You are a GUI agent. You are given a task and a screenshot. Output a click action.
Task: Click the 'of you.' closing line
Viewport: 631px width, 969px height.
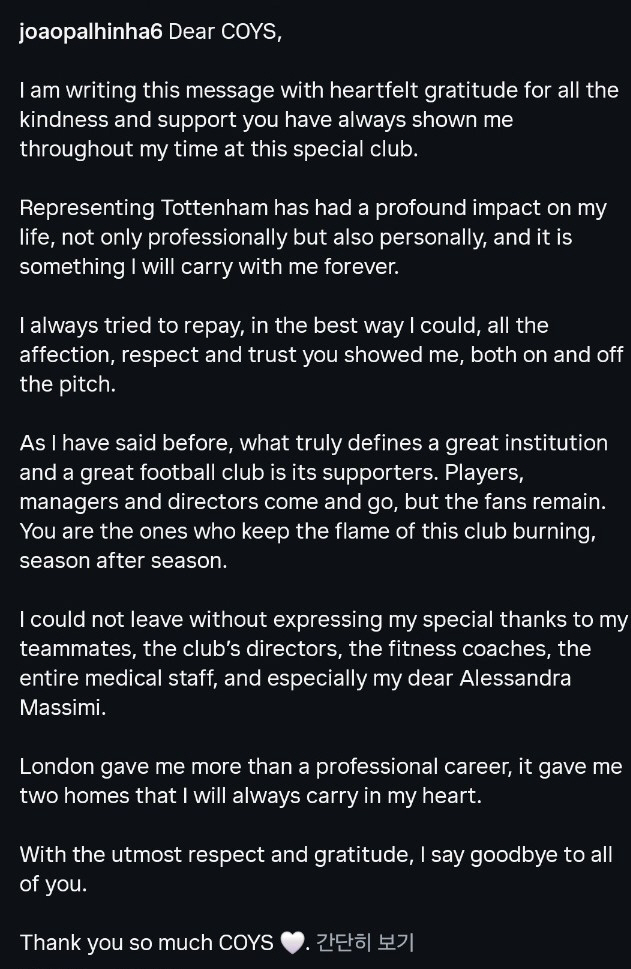click(x=53, y=884)
